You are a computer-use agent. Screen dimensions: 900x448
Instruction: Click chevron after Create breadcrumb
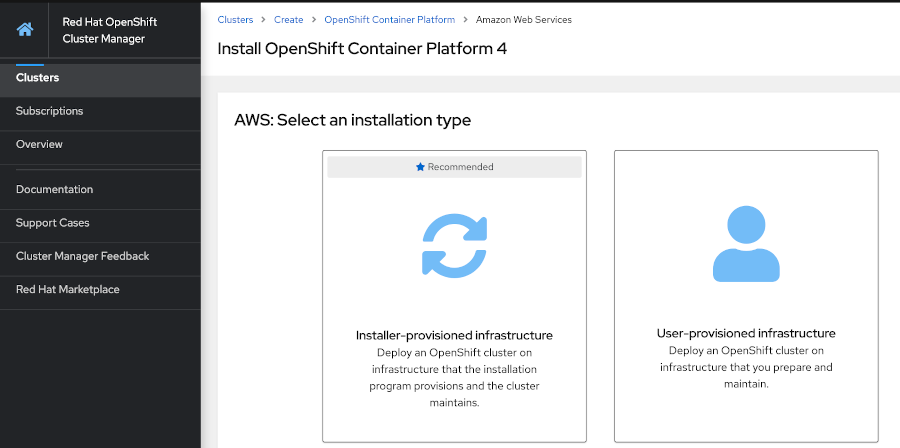(x=314, y=20)
